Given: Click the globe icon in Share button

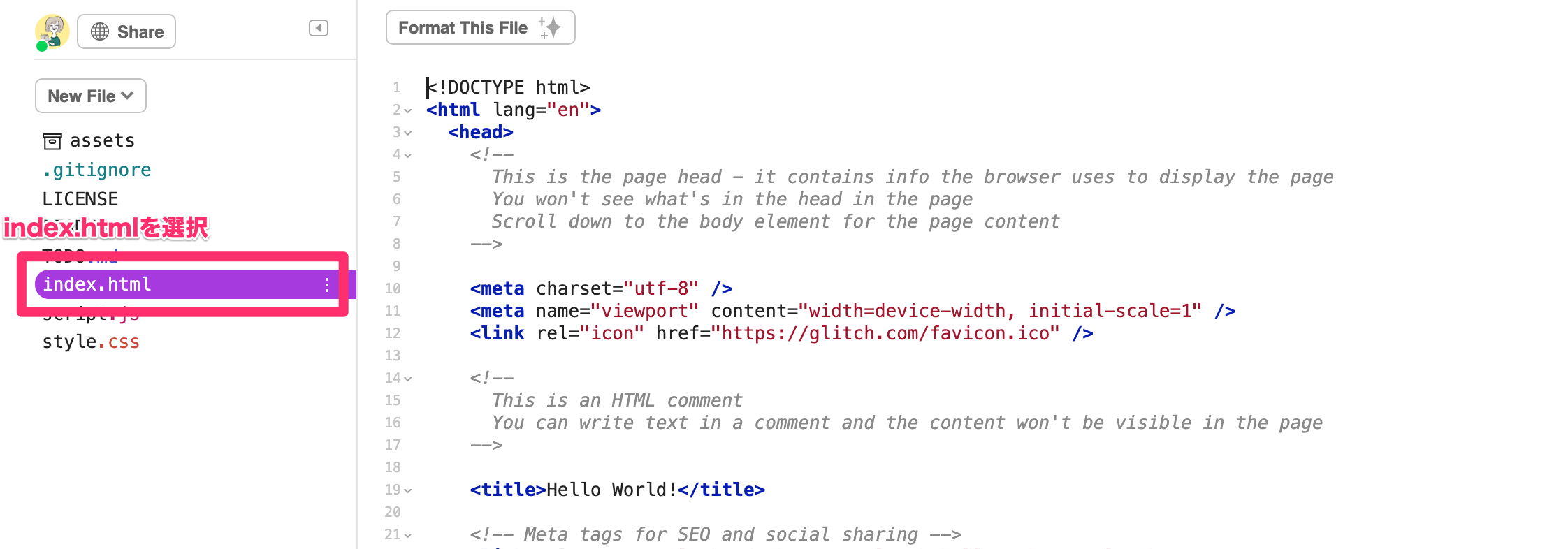Looking at the screenshot, I should (x=100, y=31).
